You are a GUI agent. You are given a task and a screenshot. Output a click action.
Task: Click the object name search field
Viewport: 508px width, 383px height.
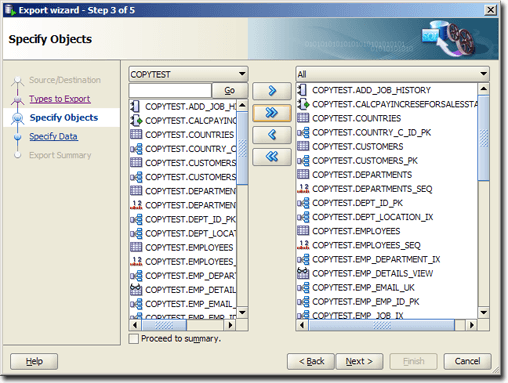(170, 90)
